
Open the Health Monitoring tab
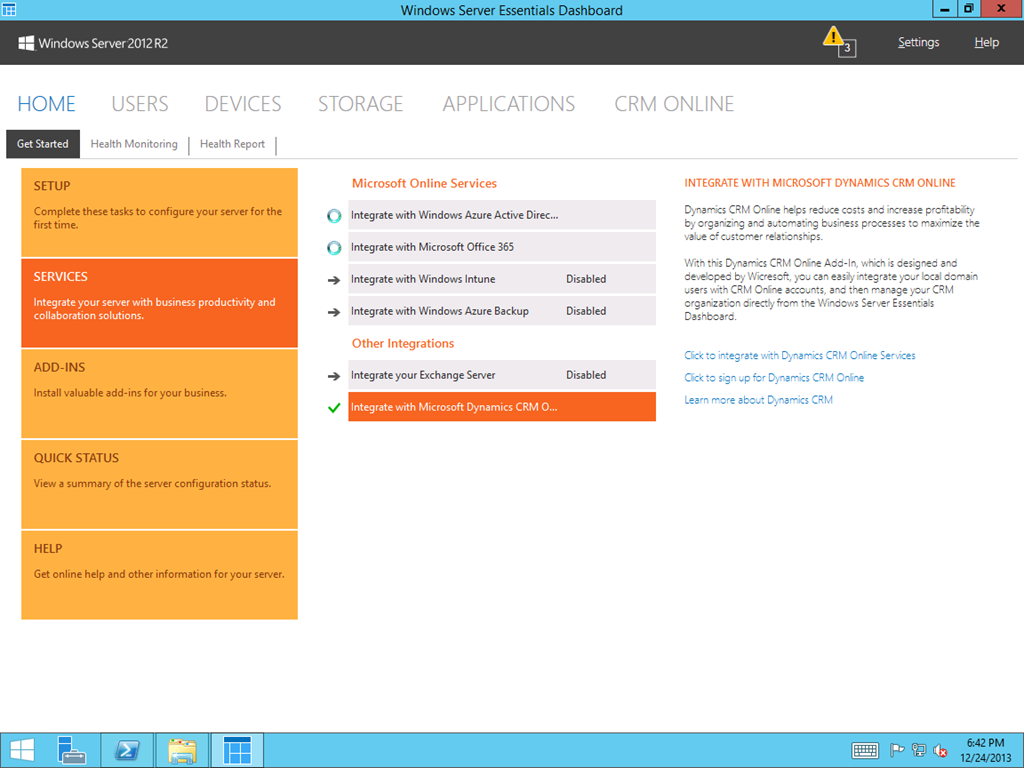pos(134,144)
